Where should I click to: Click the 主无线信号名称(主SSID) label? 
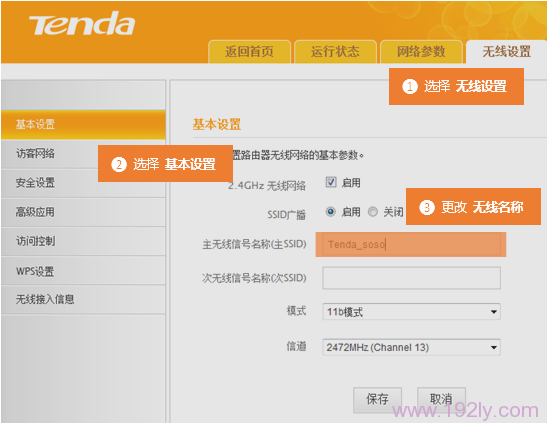click(x=254, y=244)
